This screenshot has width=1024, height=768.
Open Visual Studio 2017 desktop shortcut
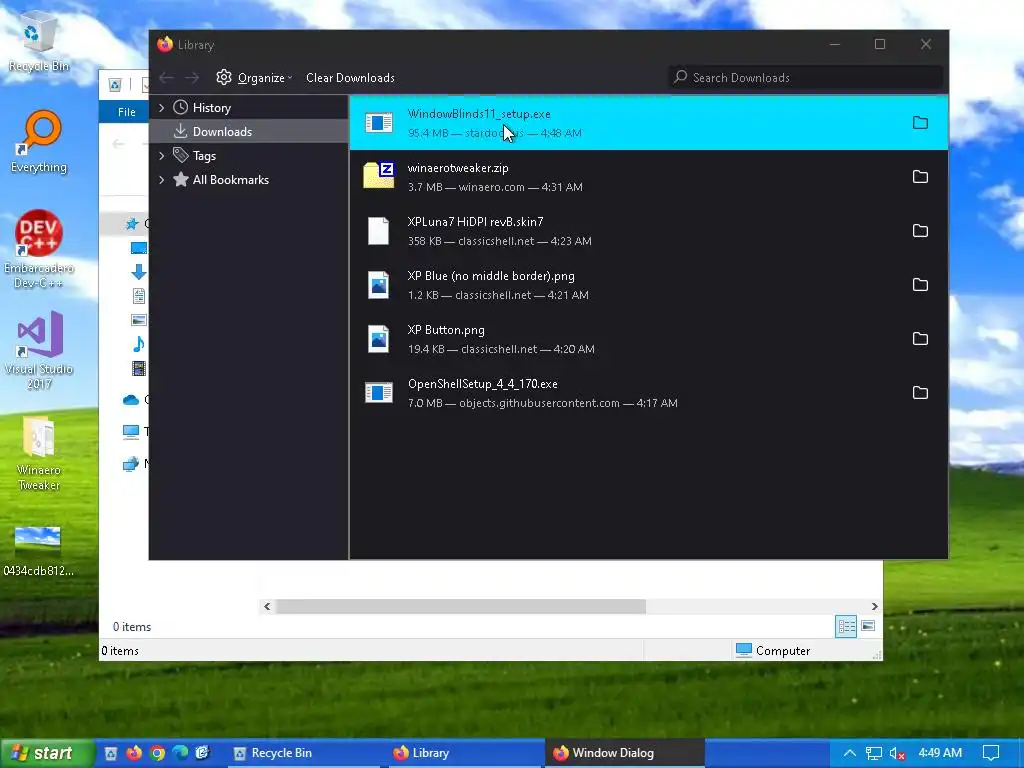pos(39,350)
